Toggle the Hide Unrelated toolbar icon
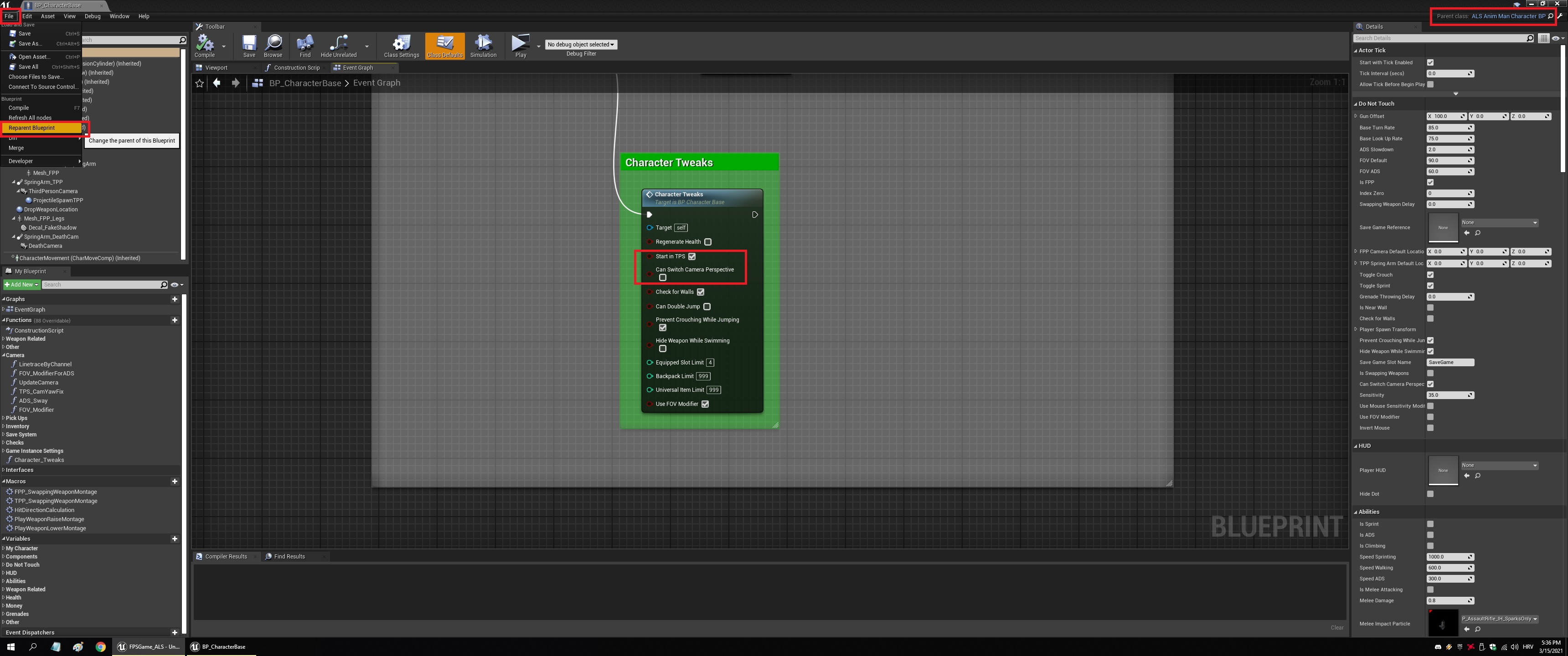The width and height of the screenshot is (1568, 656). pyautogui.click(x=338, y=46)
